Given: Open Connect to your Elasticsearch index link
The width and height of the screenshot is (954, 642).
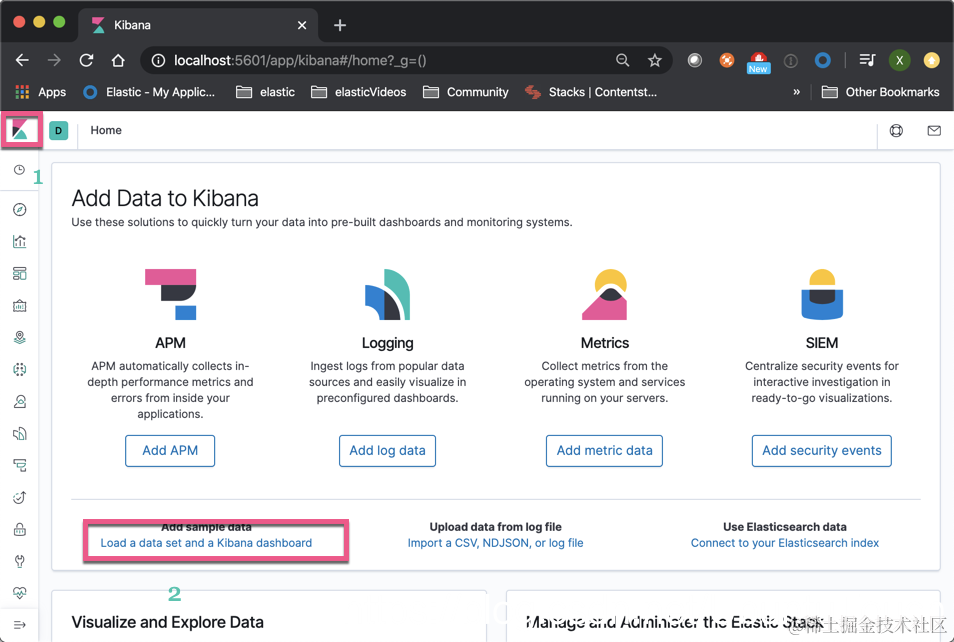Looking at the screenshot, I should (x=784, y=543).
